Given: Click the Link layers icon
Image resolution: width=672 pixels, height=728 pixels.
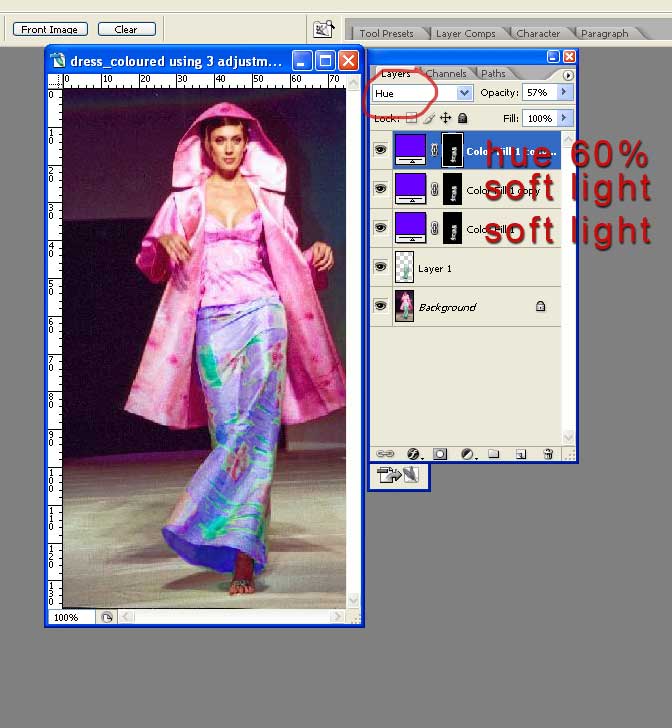Looking at the screenshot, I should point(386,454).
